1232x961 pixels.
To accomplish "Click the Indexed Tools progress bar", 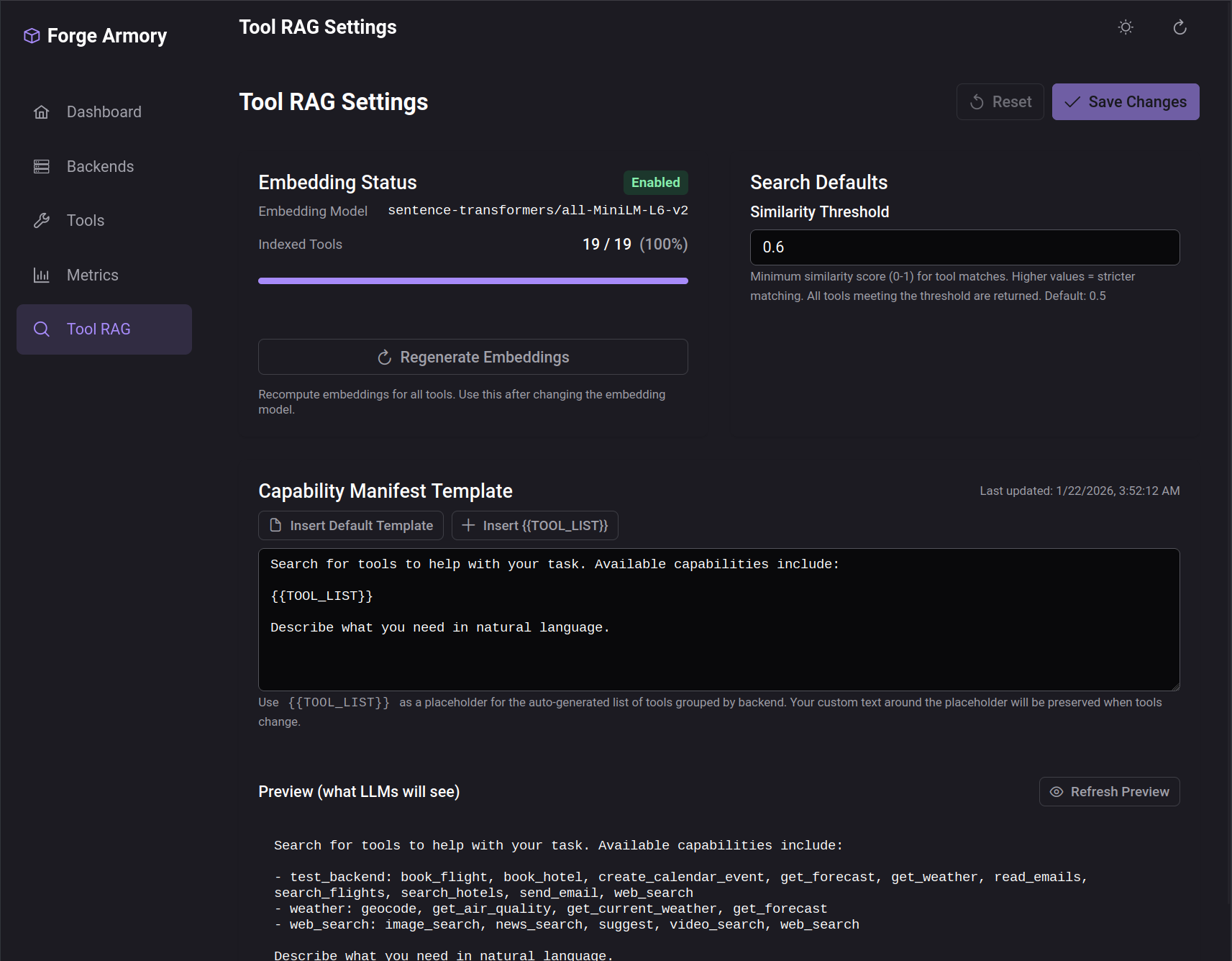I will point(473,281).
